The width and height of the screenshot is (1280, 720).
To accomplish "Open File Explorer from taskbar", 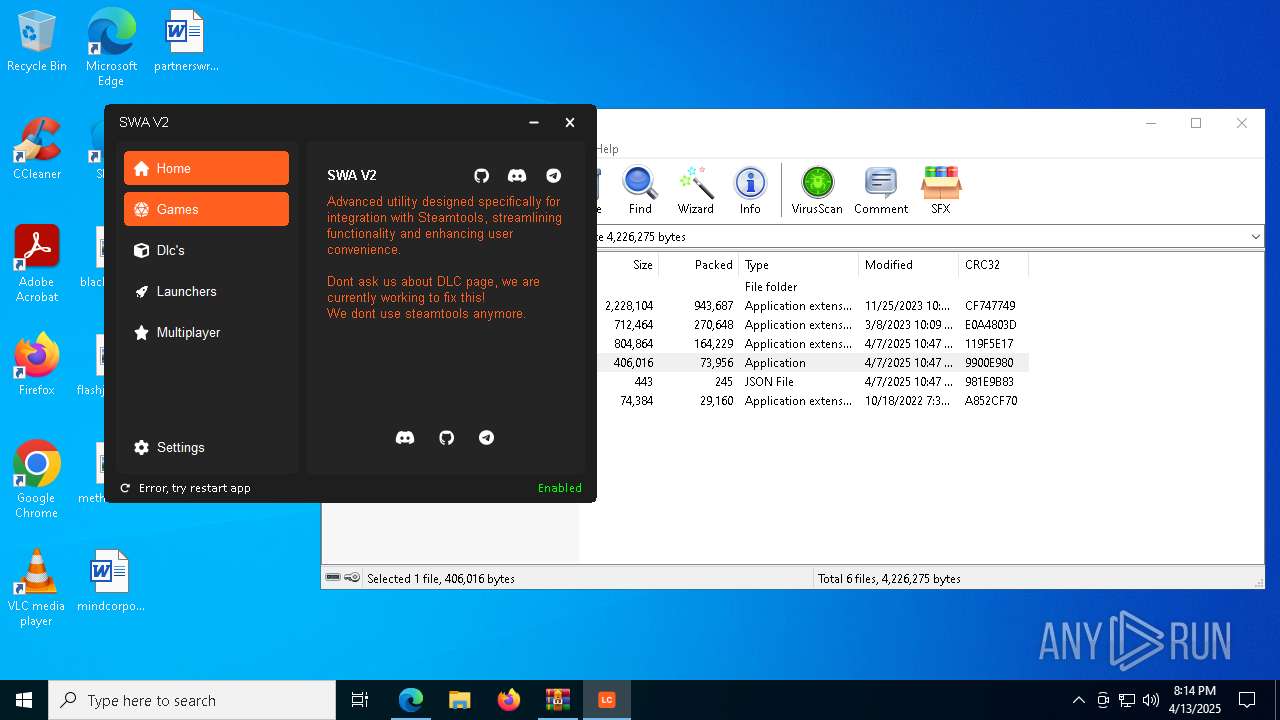I will pyautogui.click(x=459, y=700).
